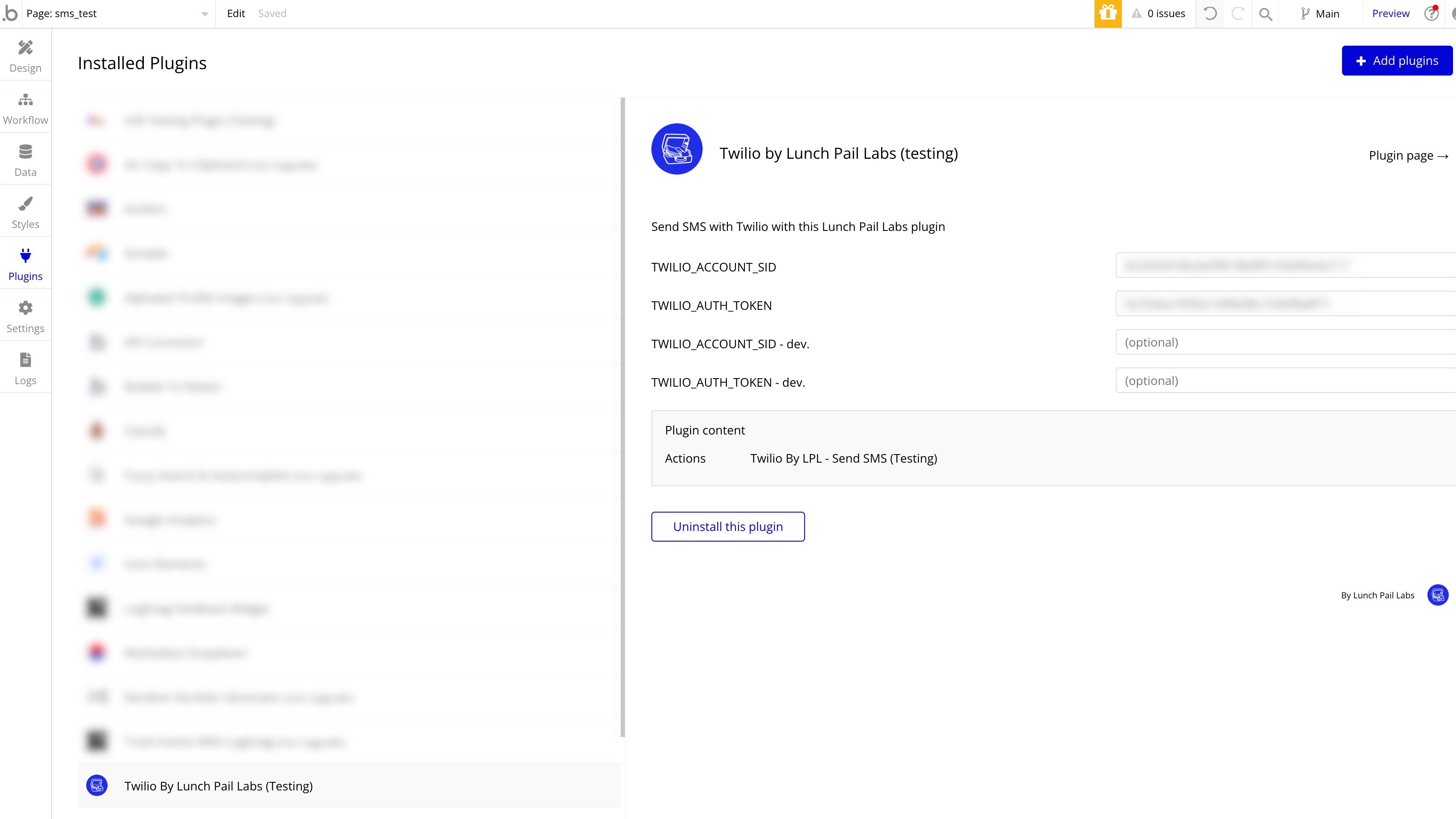Open the search magnifier icon

click(x=1266, y=14)
